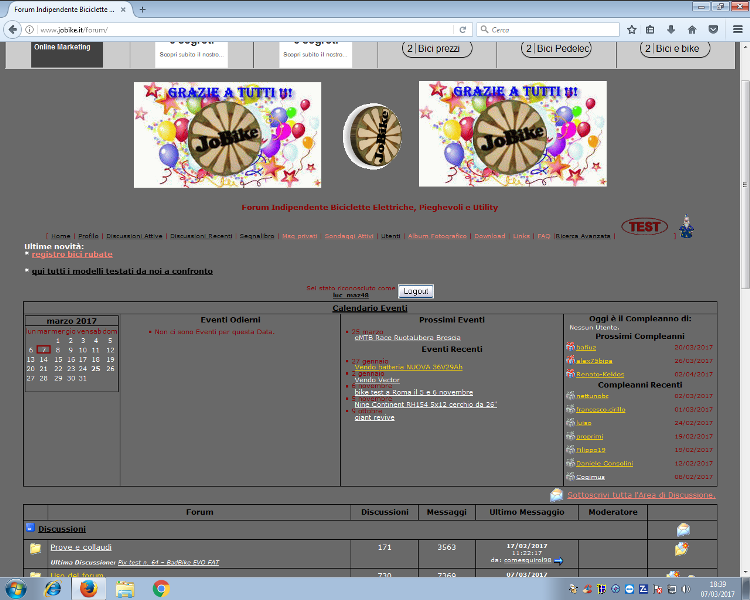Open the Calendario Eventi heading link
This screenshot has width=750, height=600.
click(x=370, y=308)
